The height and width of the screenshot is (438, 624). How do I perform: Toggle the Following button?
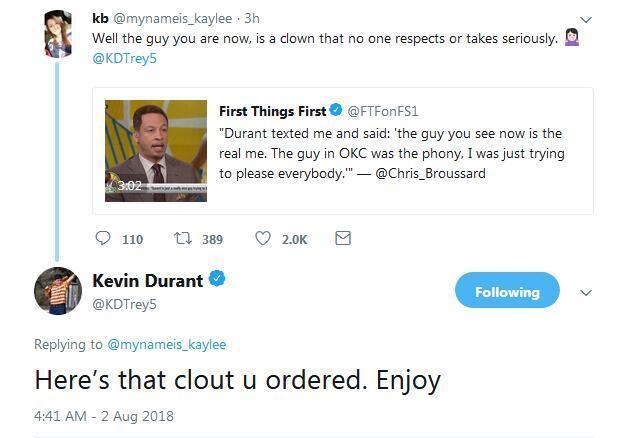(x=507, y=292)
